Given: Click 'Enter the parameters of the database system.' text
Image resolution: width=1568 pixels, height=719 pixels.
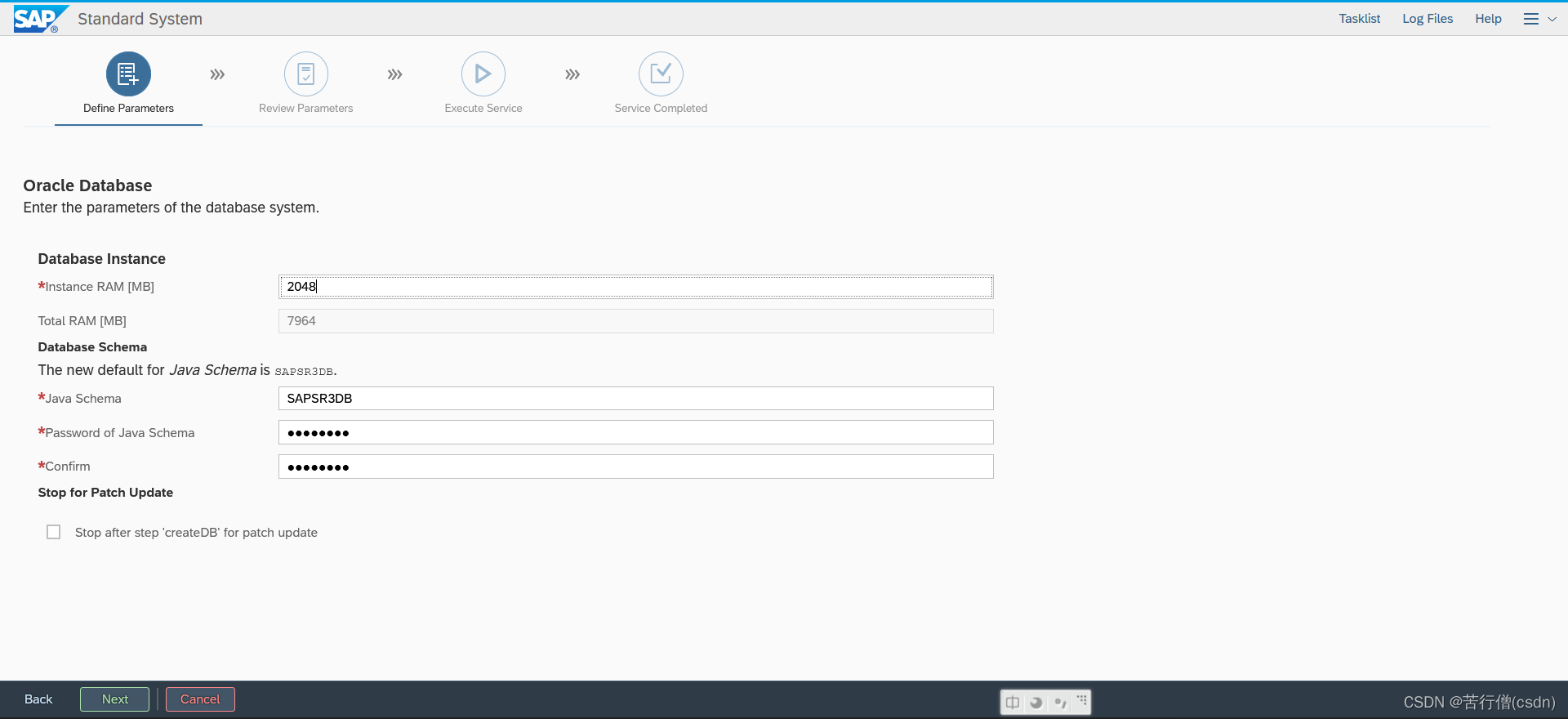Looking at the screenshot, I should click(171, 208).
